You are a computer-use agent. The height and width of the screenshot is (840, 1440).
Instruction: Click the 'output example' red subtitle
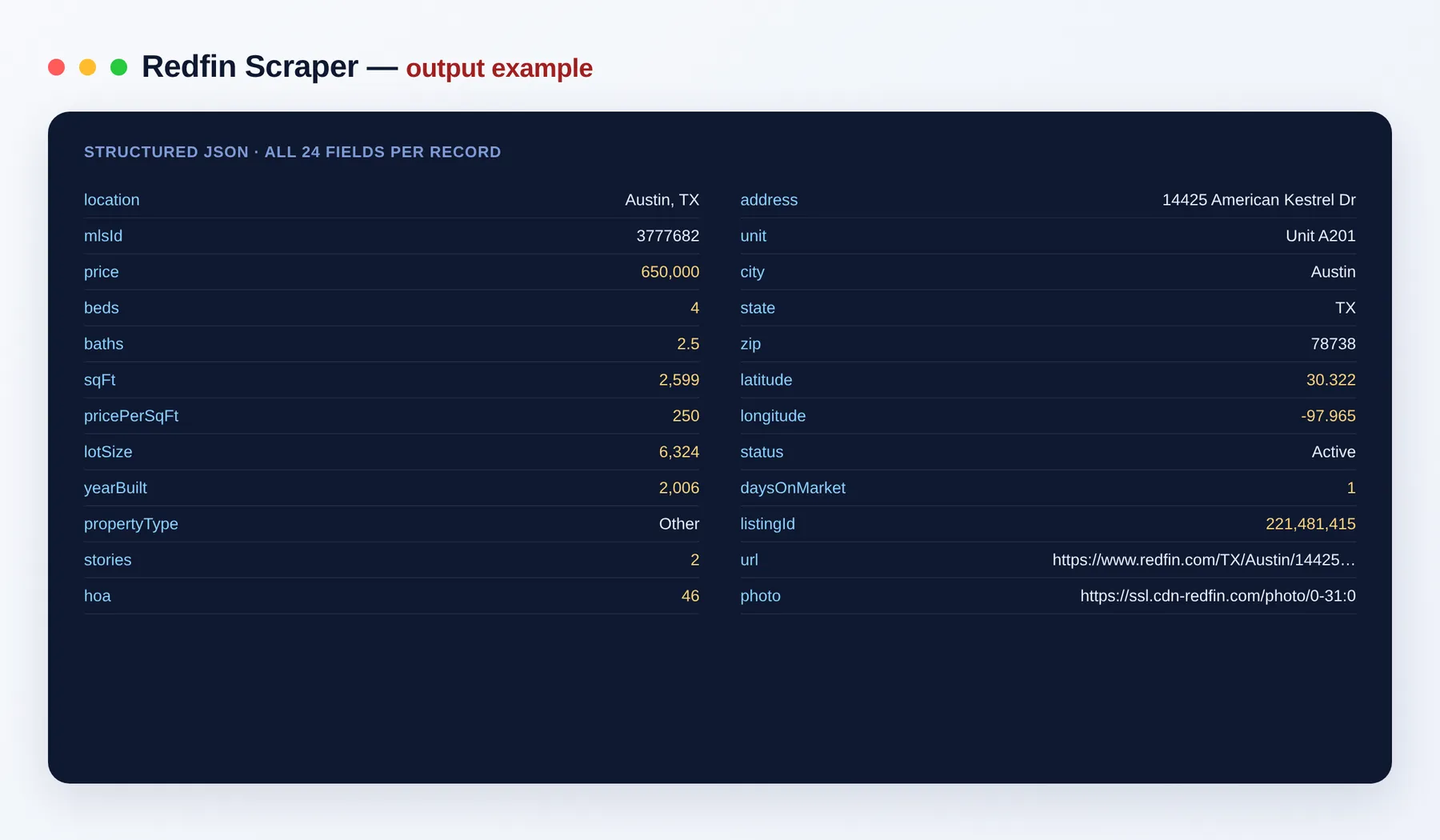499,69
